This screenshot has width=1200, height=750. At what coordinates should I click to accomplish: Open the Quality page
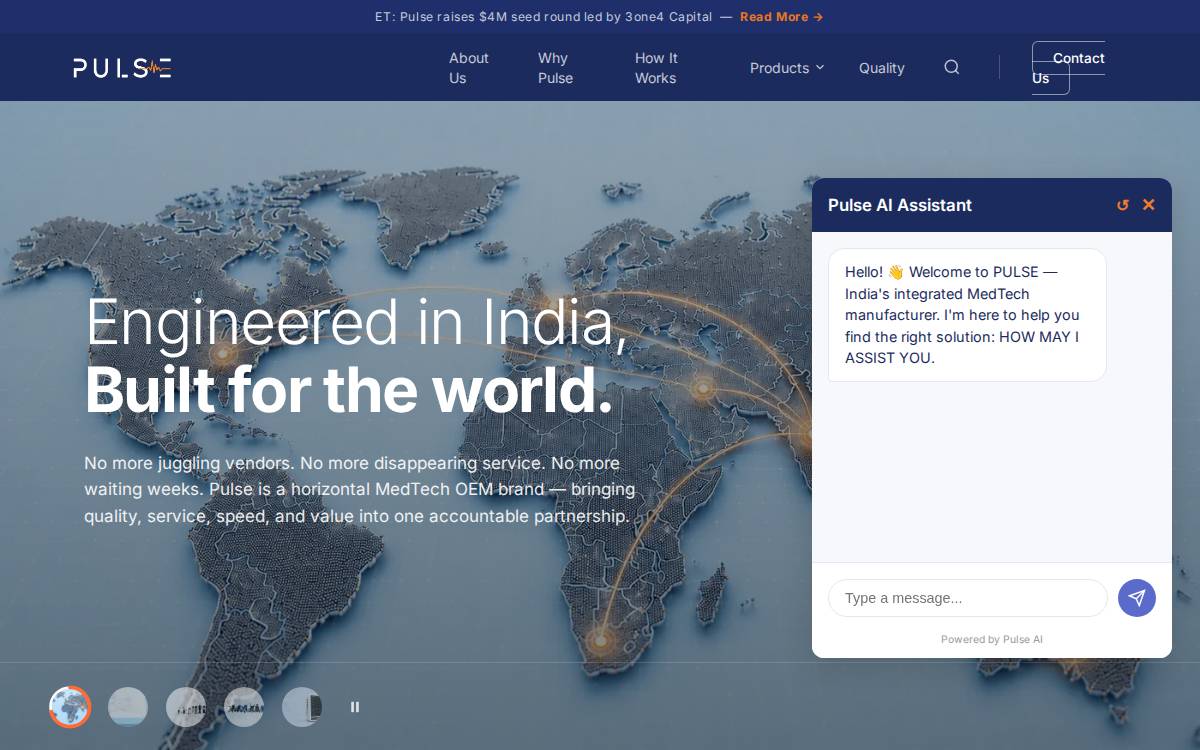(x=882, y=68)
